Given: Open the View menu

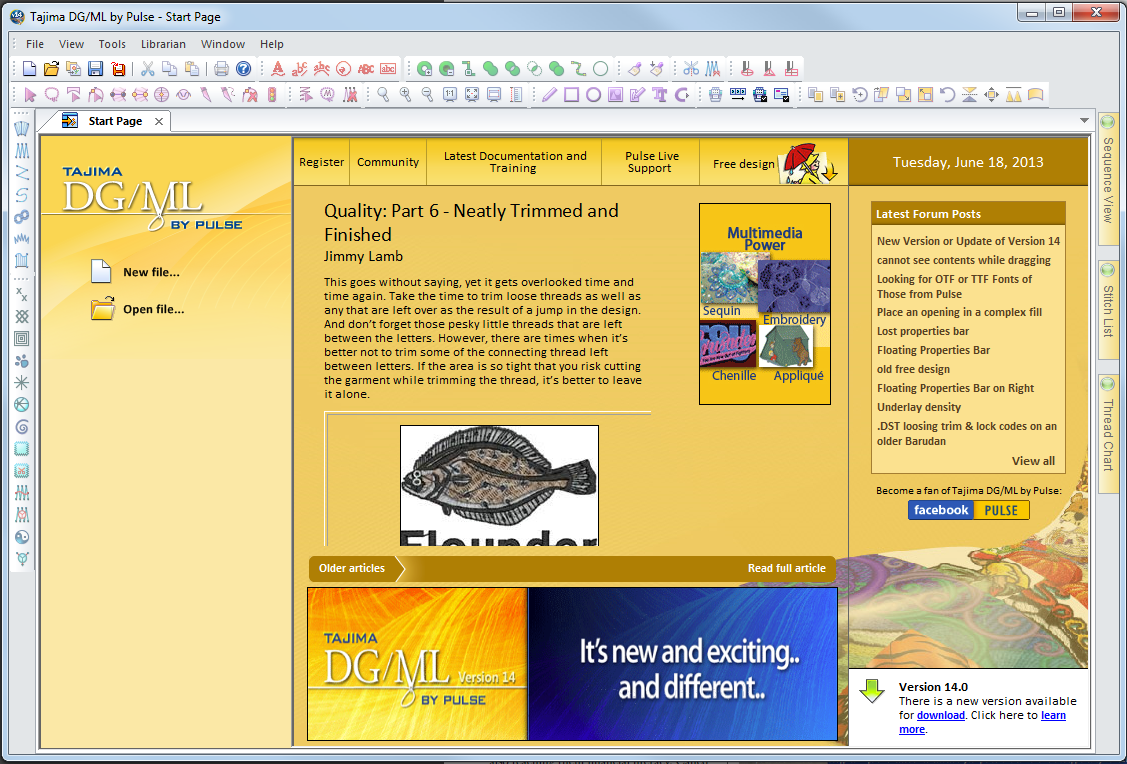Looking at the screenshot, I should 71,44.
